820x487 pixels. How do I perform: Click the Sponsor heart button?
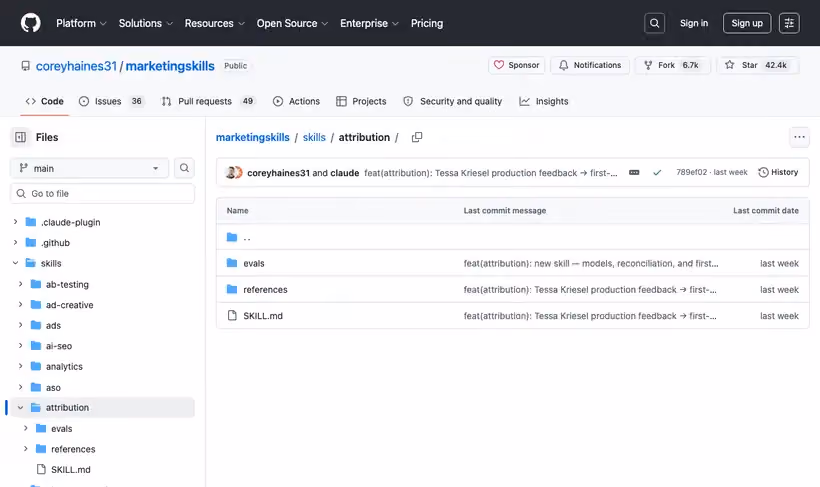click(517, 65)
